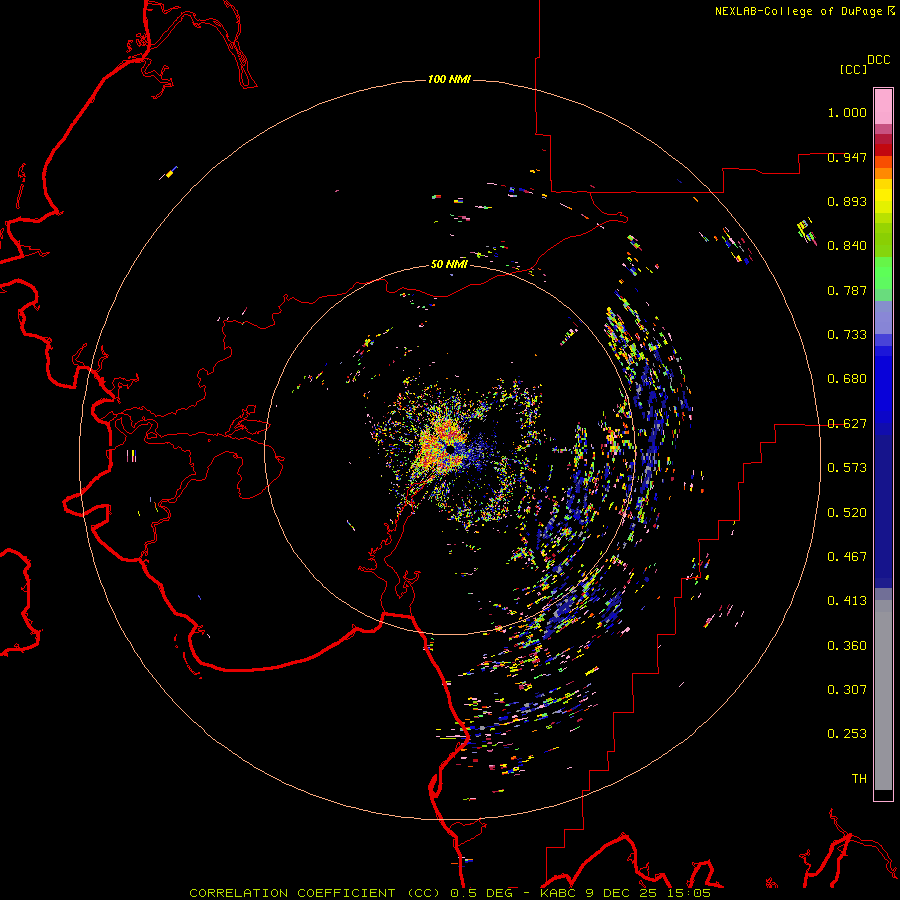This screenshot has height=900, width=900.
Task: Click the KABC station identifier in caption
Action: click(560, 893)
